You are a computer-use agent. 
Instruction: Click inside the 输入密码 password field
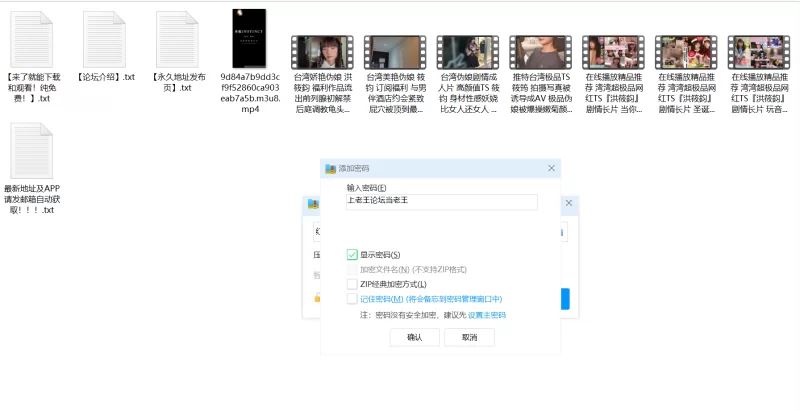pyautogui.click(x=441, y=201)
